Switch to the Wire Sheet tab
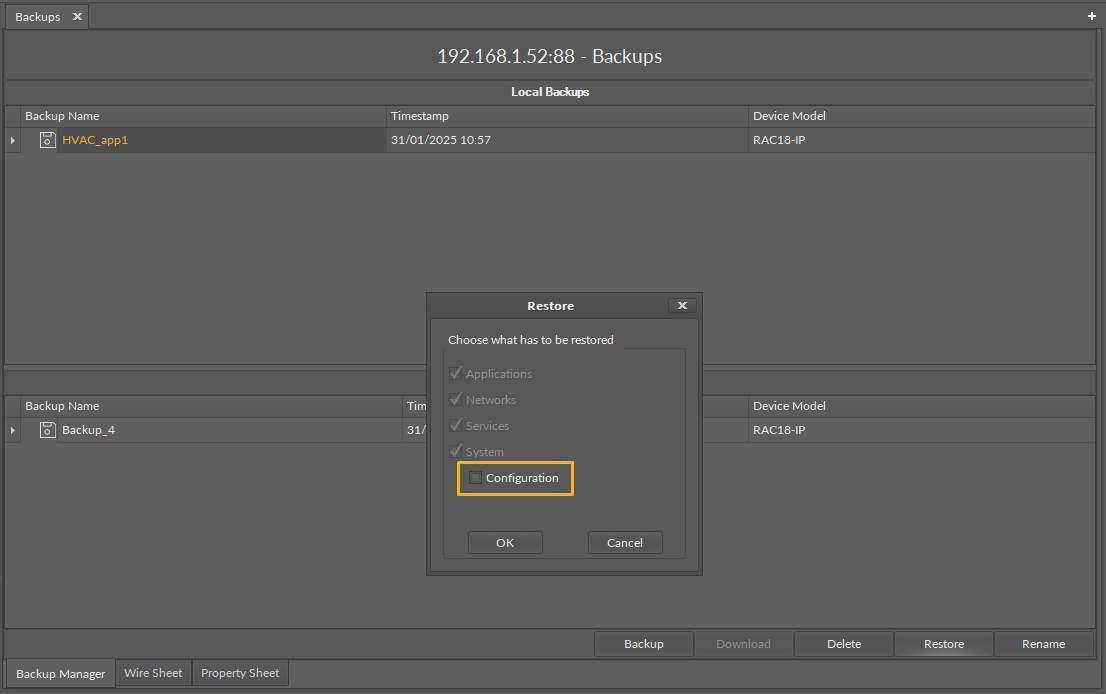 (153, 673)
